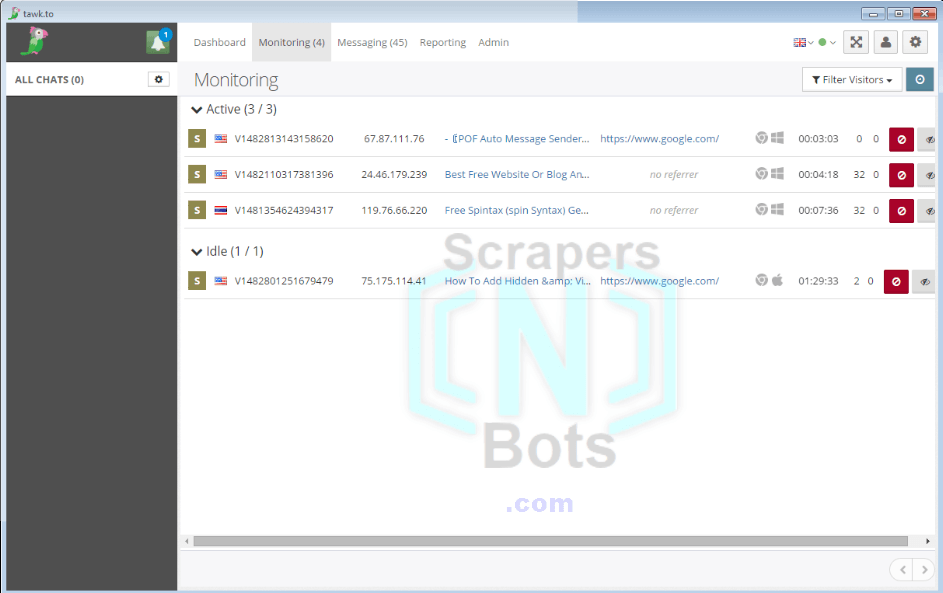Click the teal circular button beside Filter Visitors
Screen dimensions: 943x593
[x=920, y=80]
